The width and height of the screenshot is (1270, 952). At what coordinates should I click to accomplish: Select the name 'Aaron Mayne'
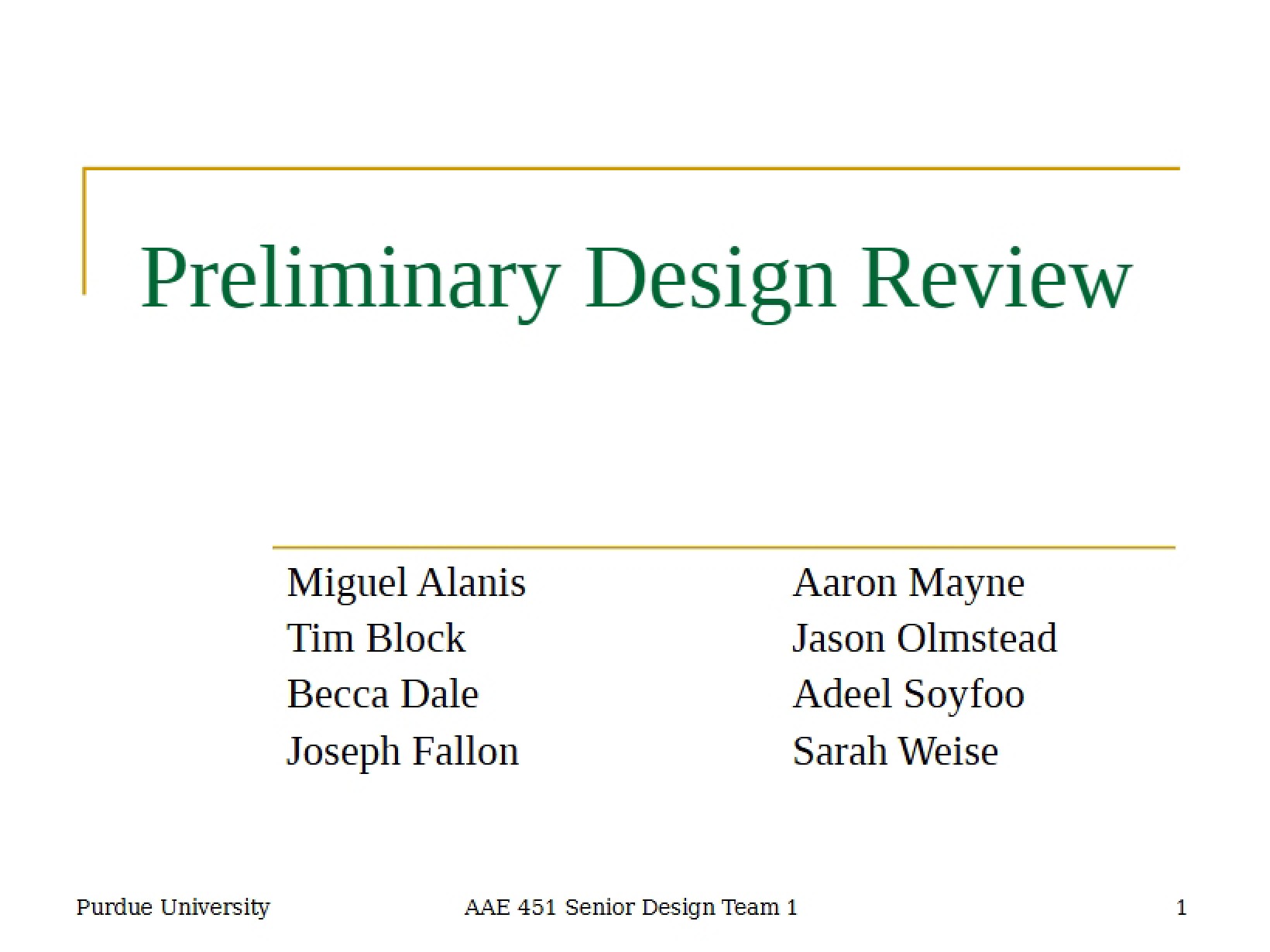pyautogui.click(x=908, y=584)
